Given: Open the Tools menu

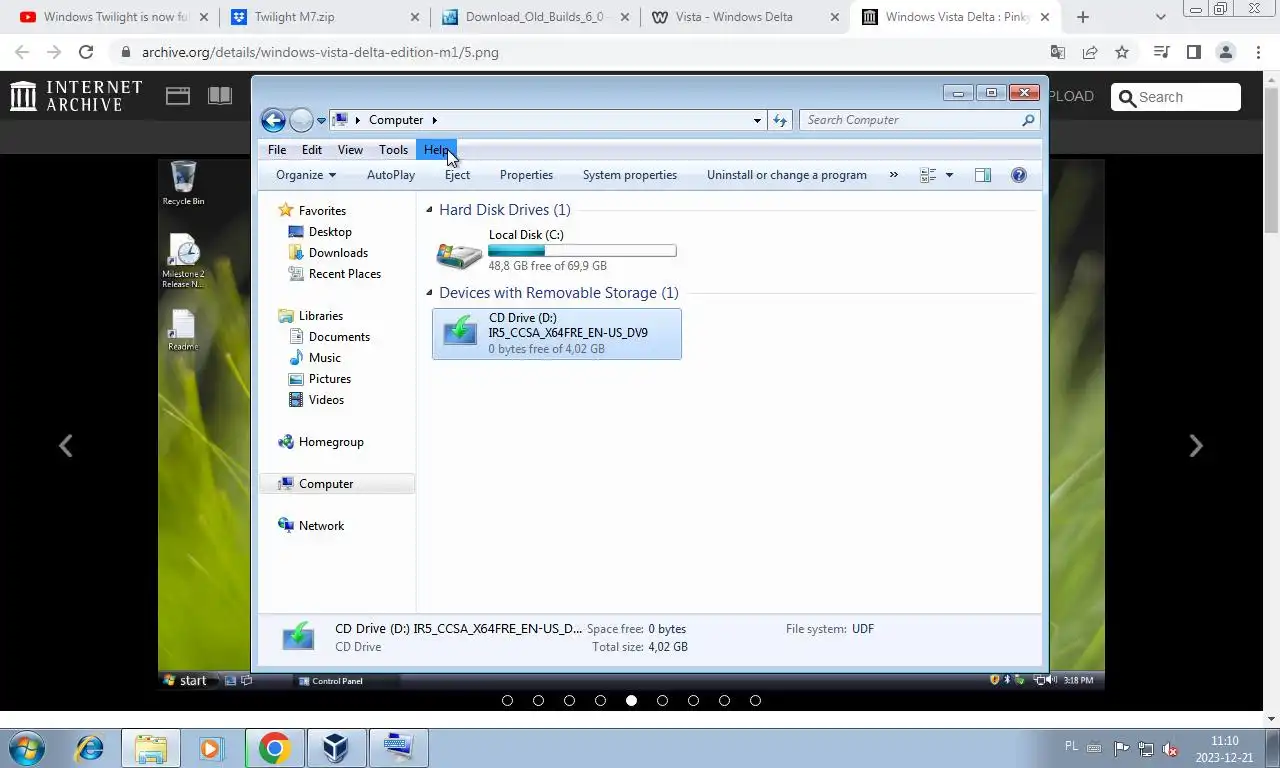Looking at the screenshot, I should (393, 150).
